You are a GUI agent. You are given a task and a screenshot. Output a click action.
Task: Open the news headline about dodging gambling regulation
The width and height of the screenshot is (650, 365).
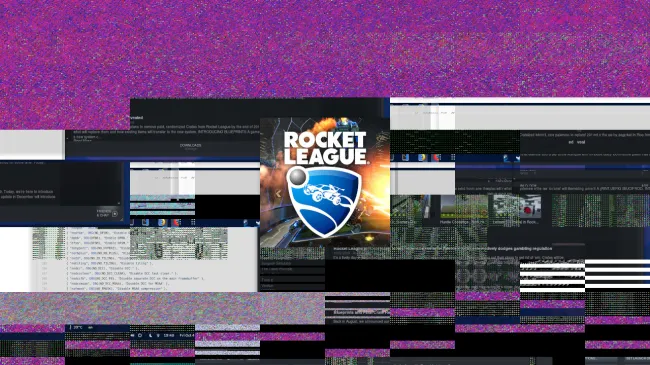click(x=443, y=248)
